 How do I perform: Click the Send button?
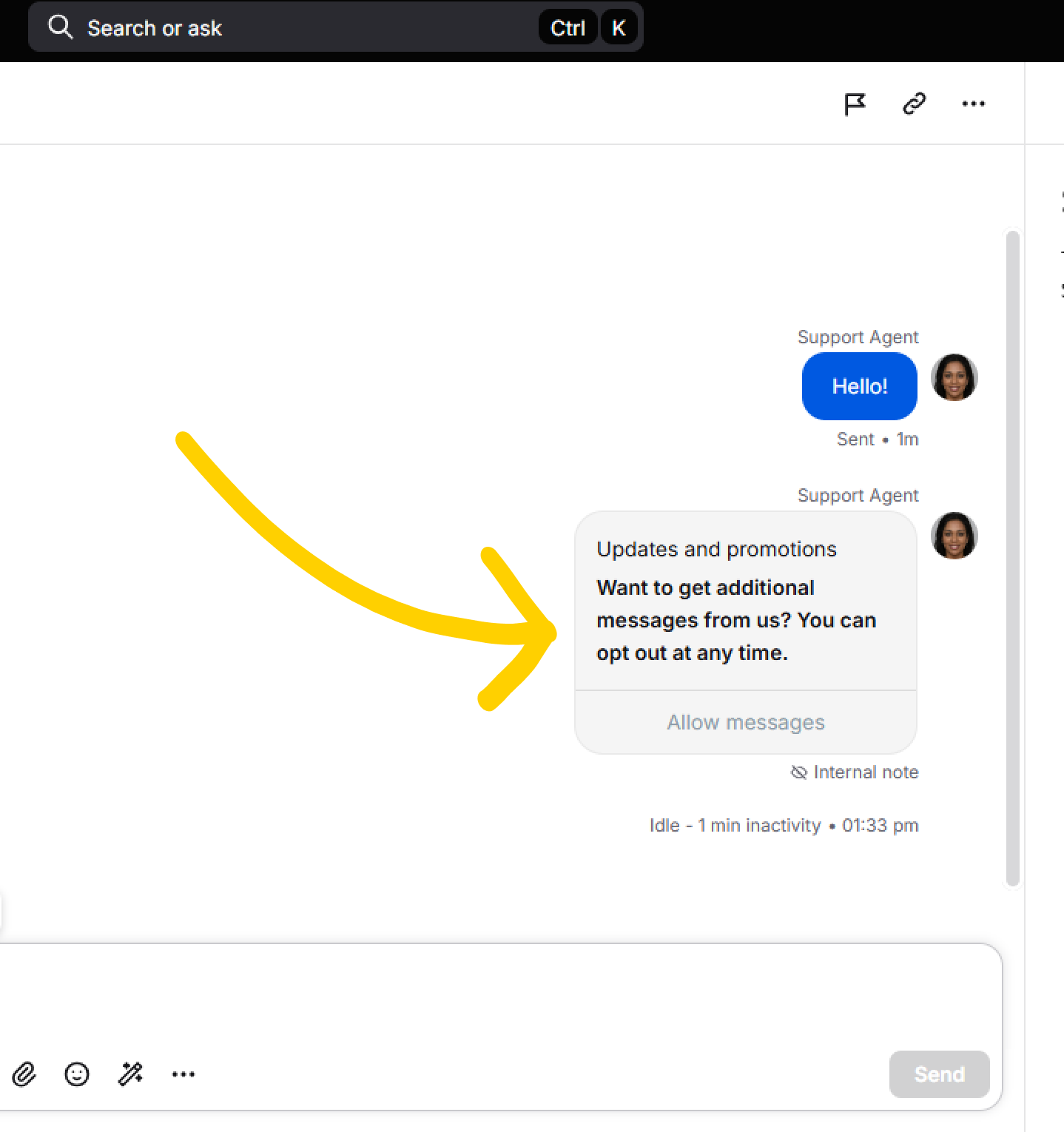pos(939,1074)
